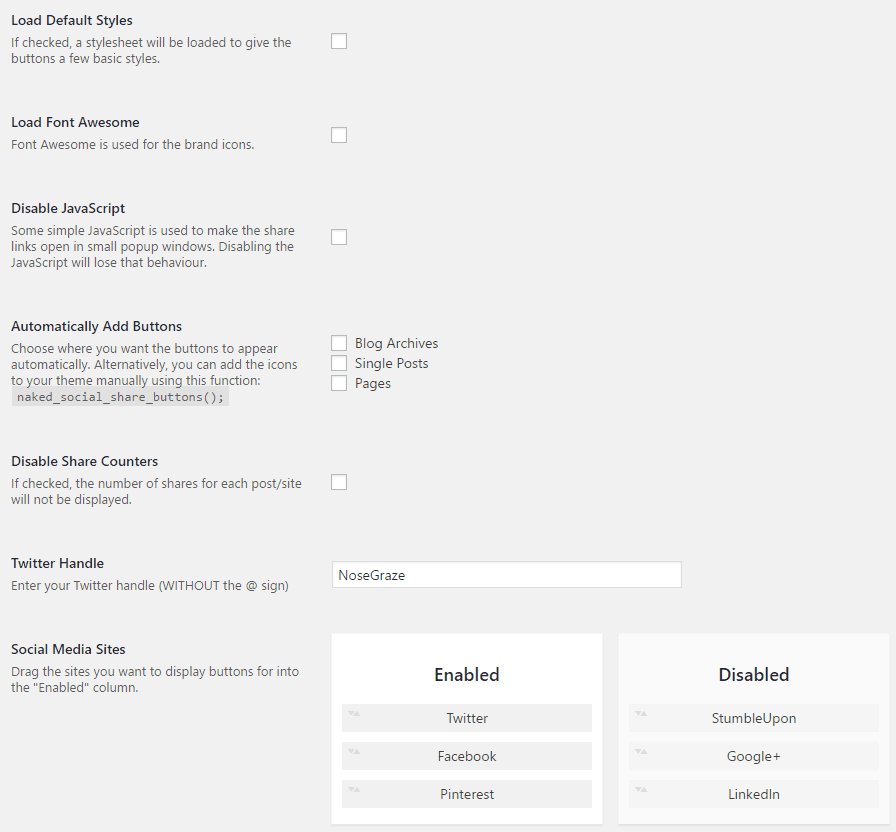Tick the Pages checkbox

(x=339, y=383)
